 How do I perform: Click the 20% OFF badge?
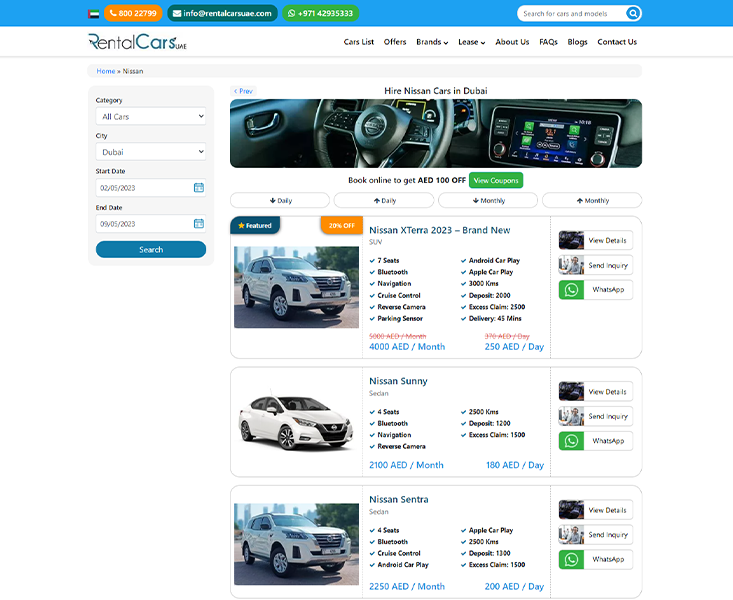pos(342,225)
